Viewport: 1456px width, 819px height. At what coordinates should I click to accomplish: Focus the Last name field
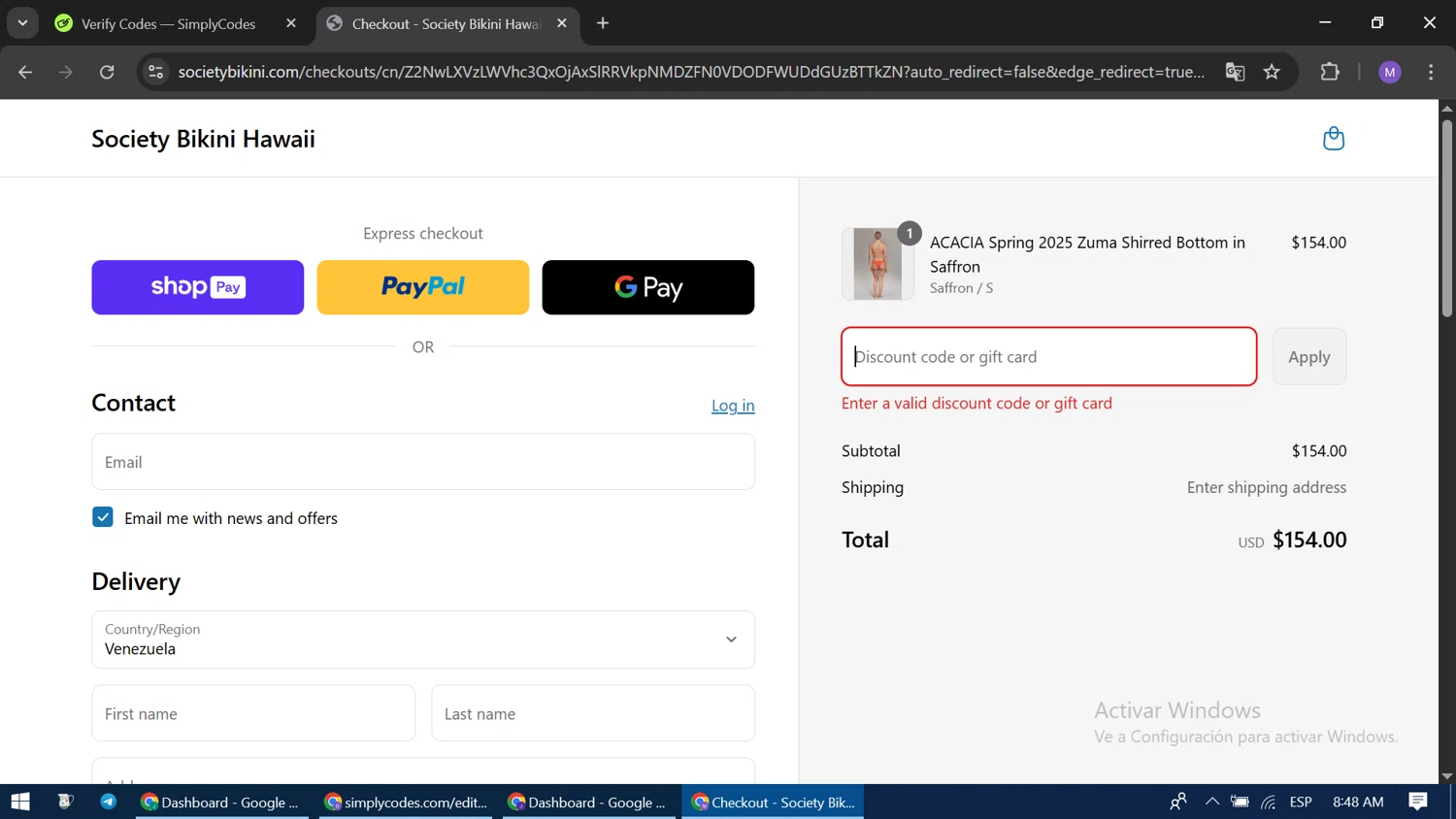click(x=593, y=713)
